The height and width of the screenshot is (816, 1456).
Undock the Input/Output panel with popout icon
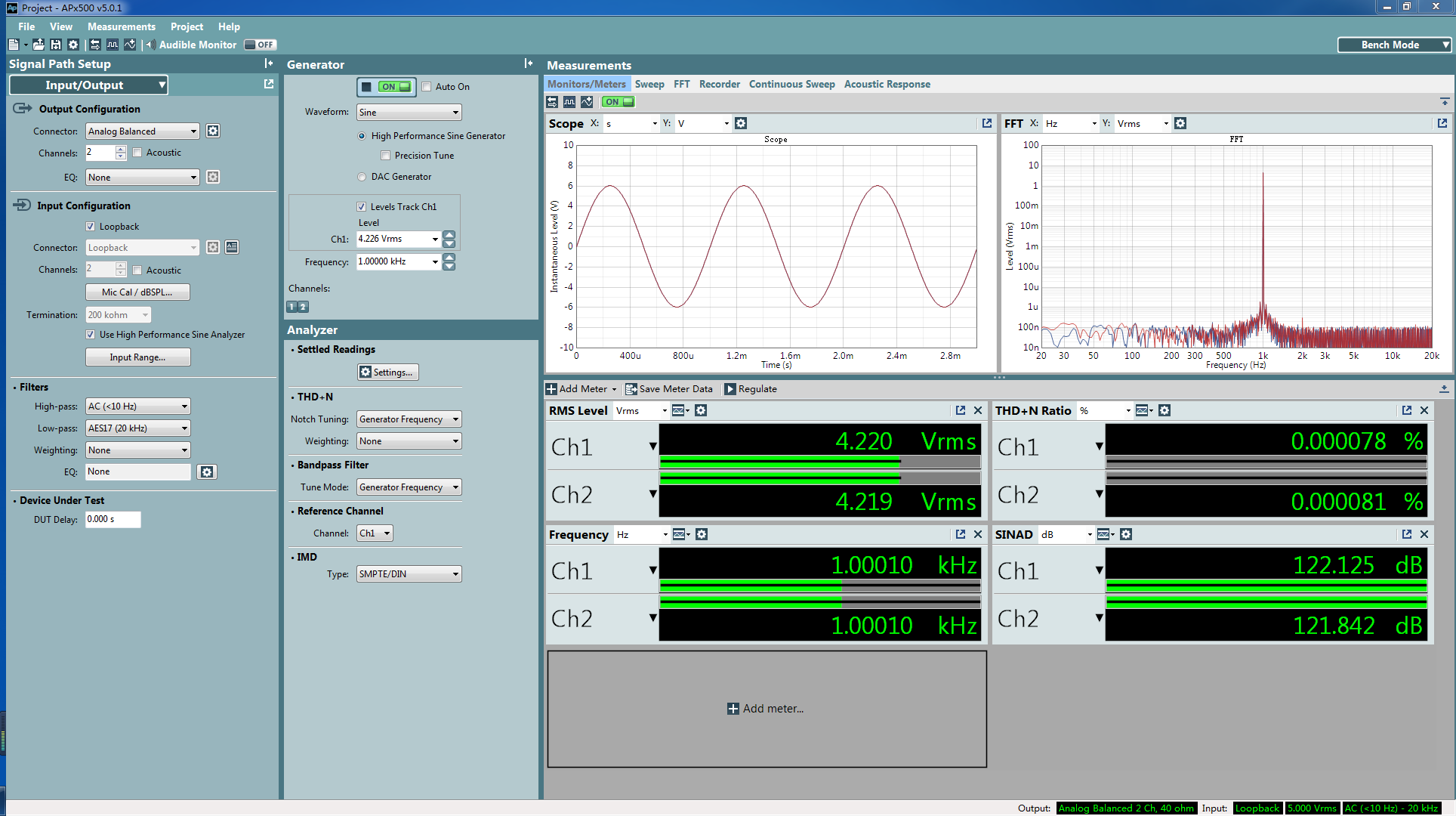(268, 84)
